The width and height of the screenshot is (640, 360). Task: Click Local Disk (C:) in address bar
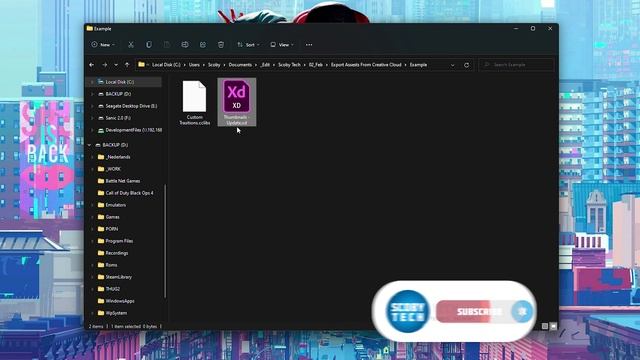[x=166, y=65]
